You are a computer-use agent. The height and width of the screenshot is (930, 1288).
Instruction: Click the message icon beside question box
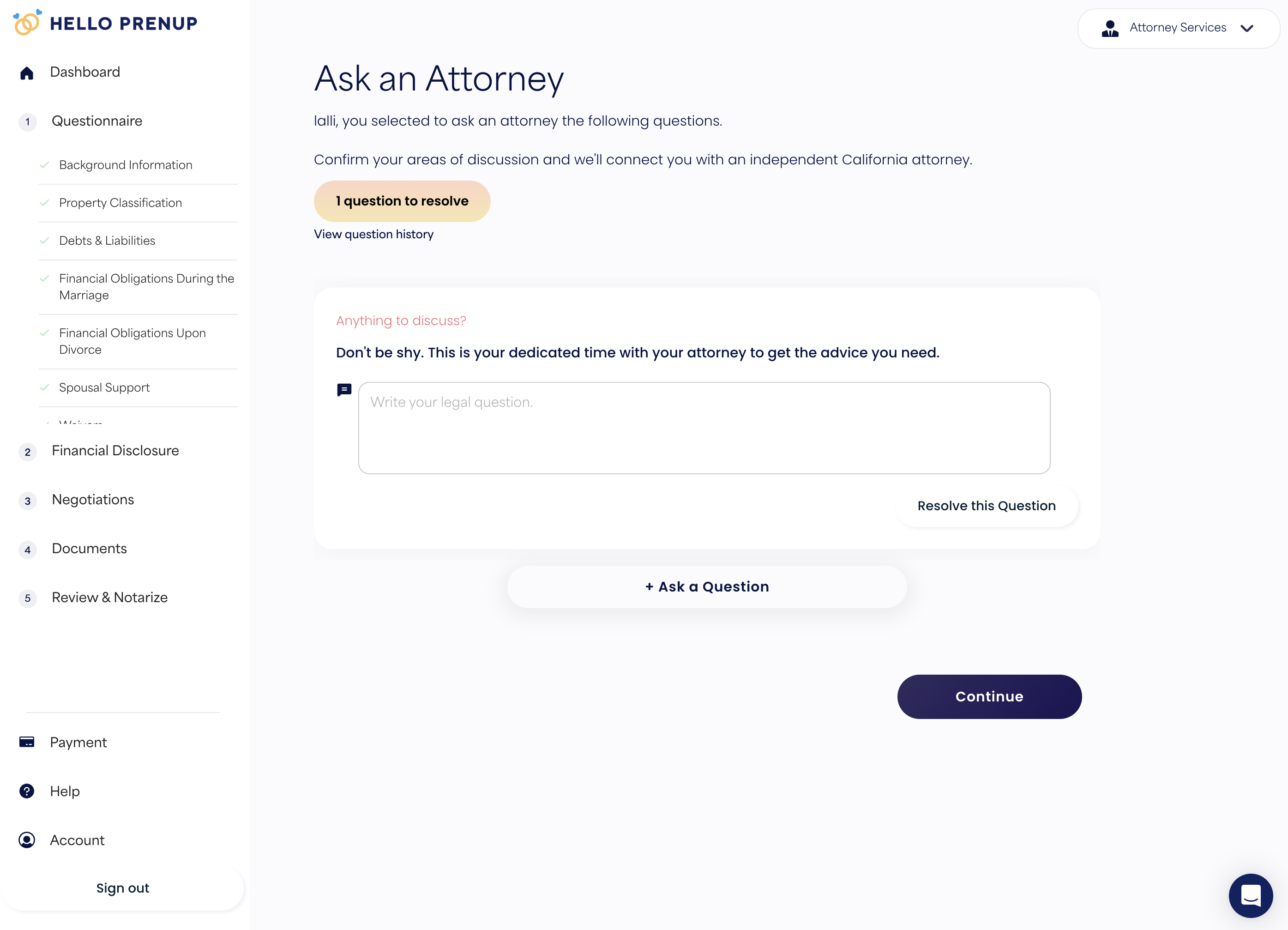click(344, 390)
